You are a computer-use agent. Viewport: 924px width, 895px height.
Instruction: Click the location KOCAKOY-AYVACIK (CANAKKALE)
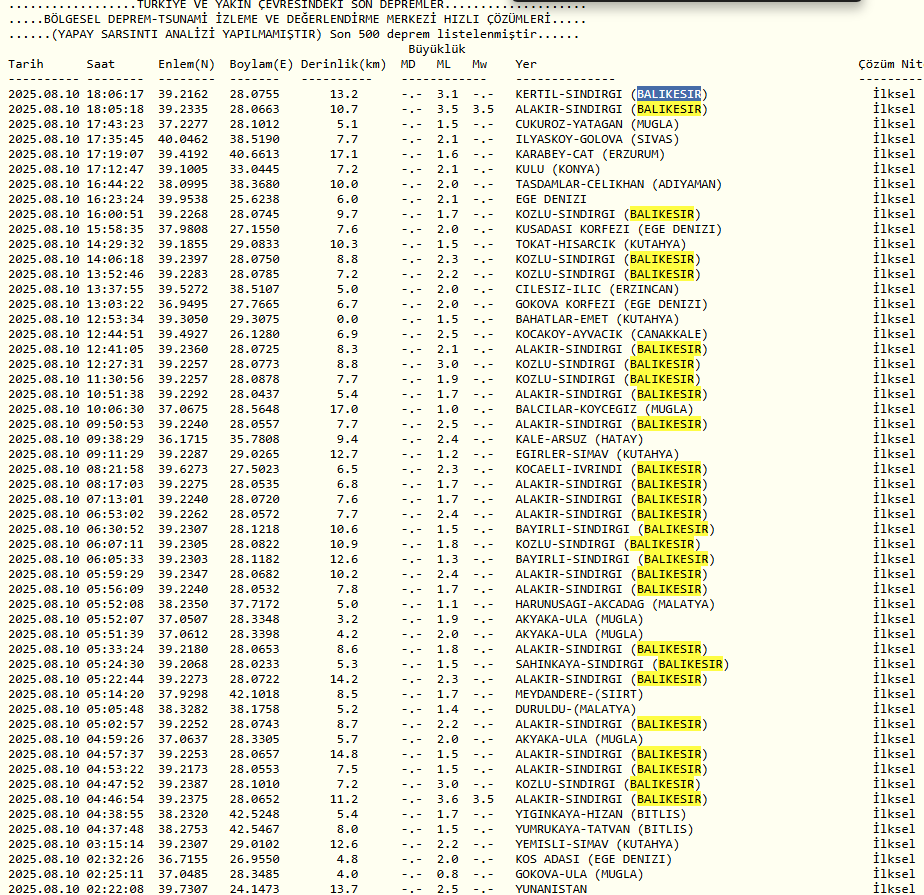pos(611,334)
